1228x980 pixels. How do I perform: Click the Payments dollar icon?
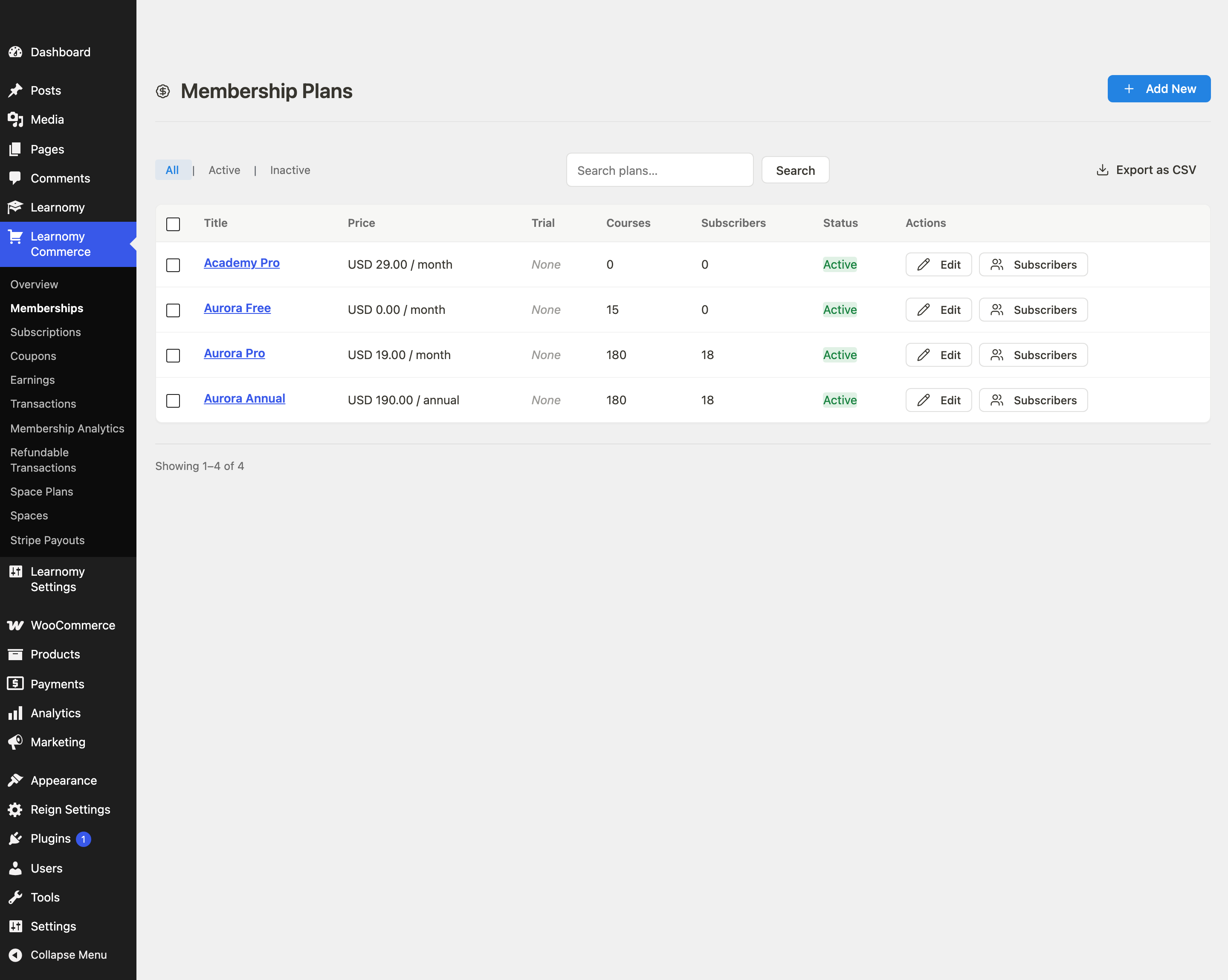pyautogui.click(x=15, y=684)
